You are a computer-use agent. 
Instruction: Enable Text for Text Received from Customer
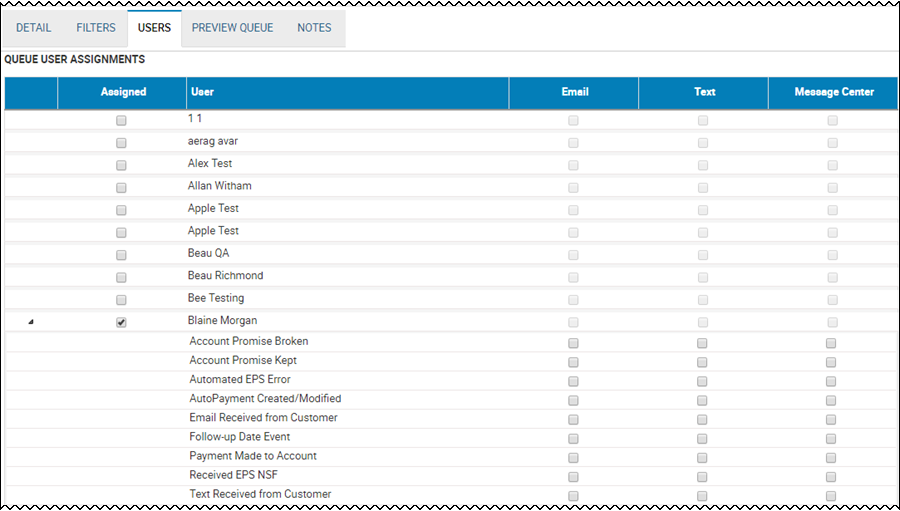702,495
